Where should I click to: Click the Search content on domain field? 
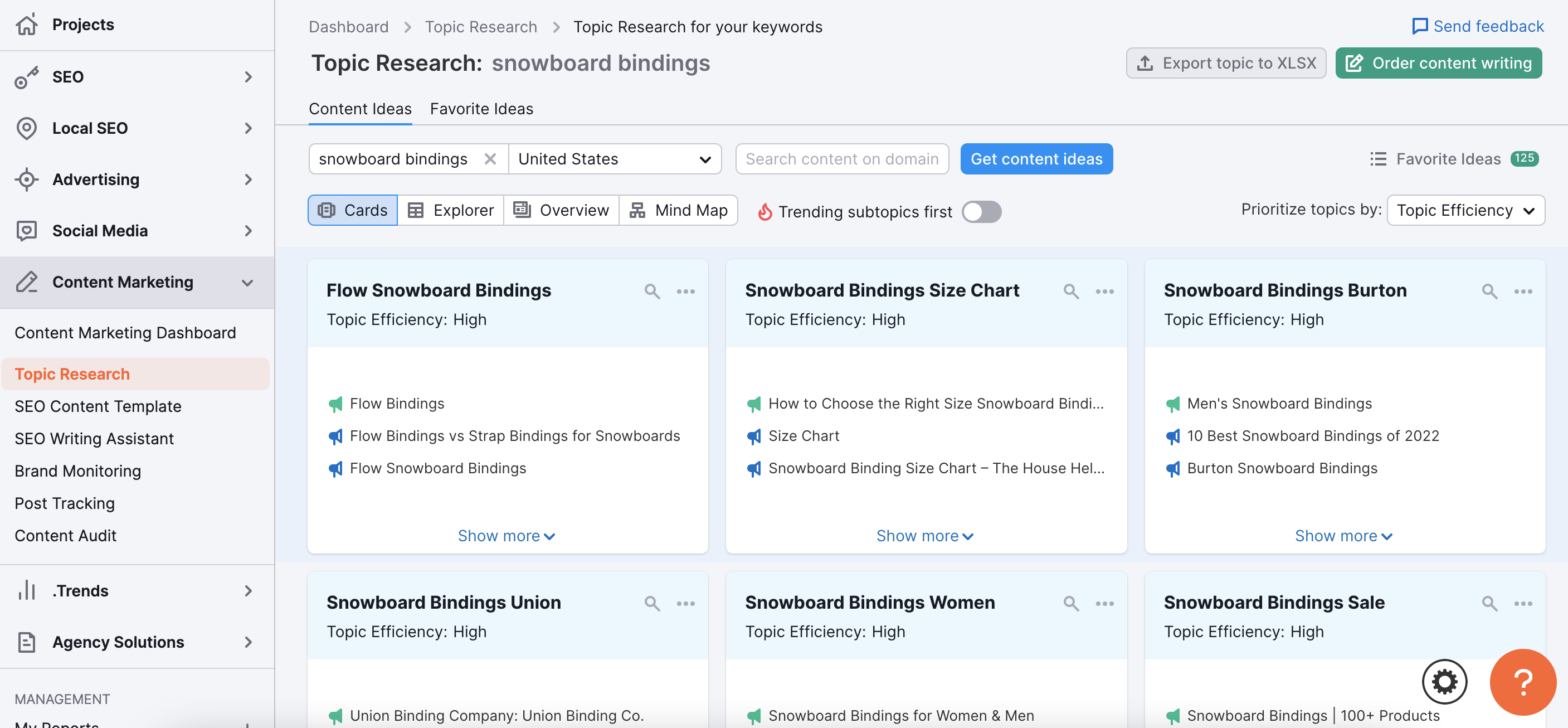pyautogui.click(x=841, y=159)
